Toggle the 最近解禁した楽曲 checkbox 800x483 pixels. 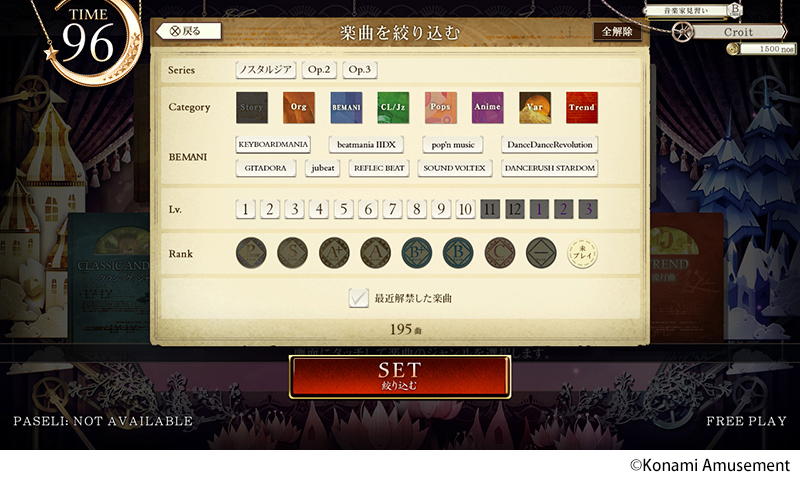click(358, 298)
